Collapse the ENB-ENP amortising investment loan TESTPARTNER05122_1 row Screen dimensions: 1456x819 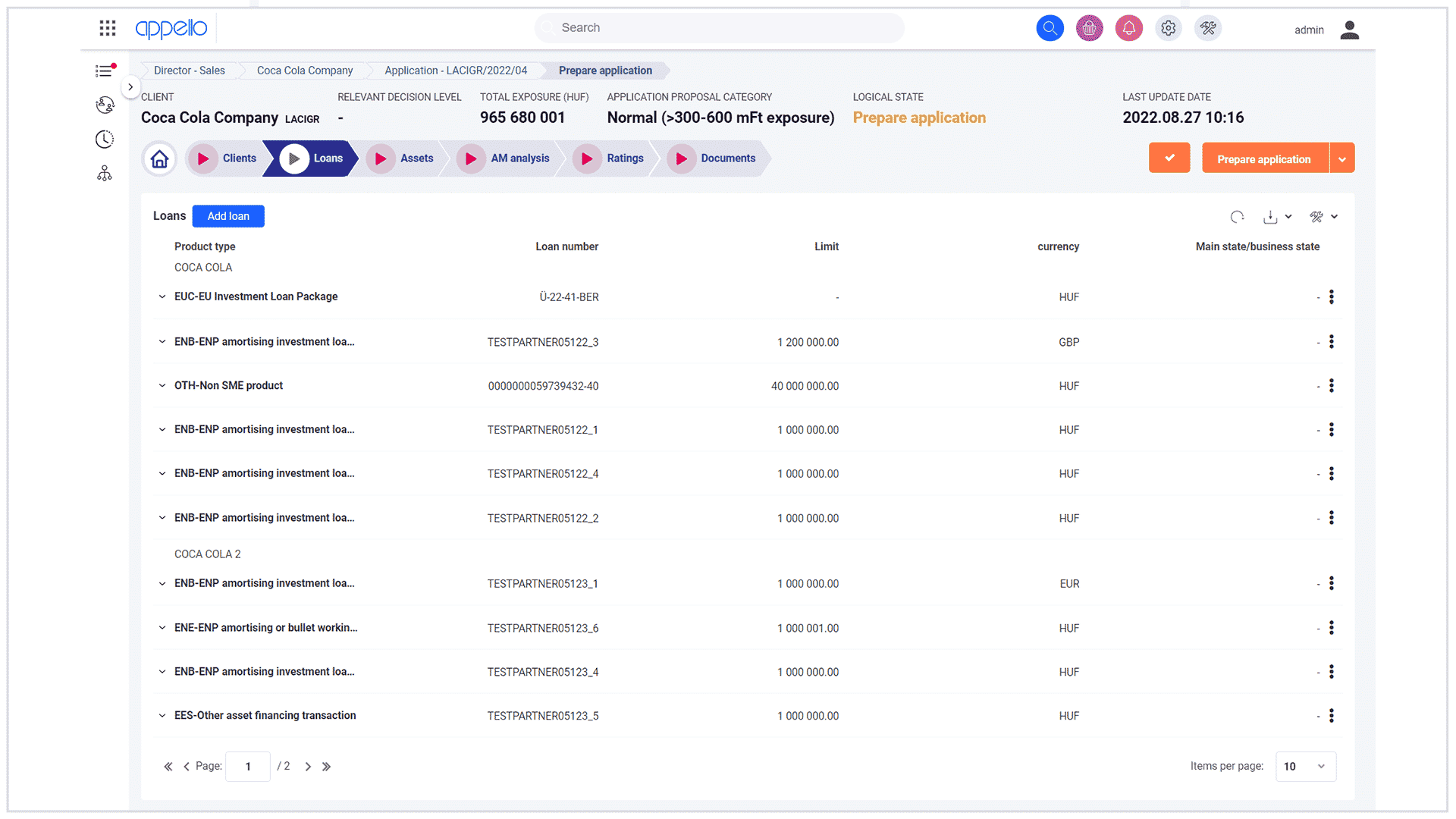point(163,429)
